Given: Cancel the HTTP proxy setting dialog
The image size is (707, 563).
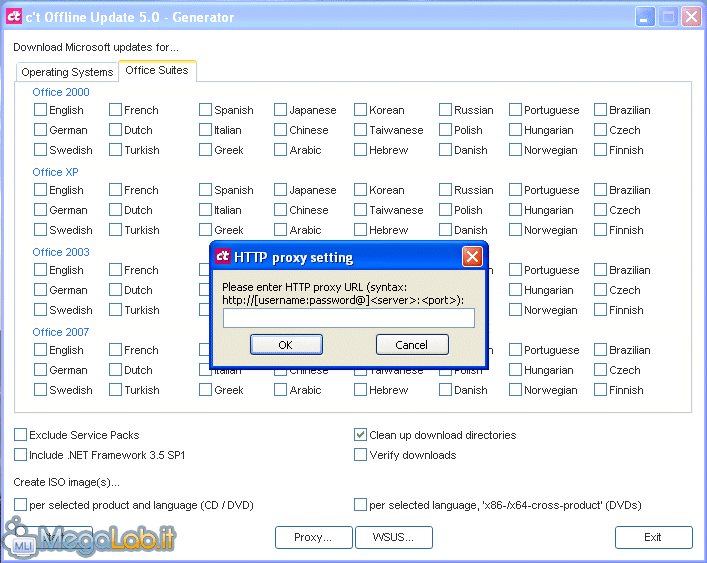Looking at the screenshot, I should pos(412,345).
